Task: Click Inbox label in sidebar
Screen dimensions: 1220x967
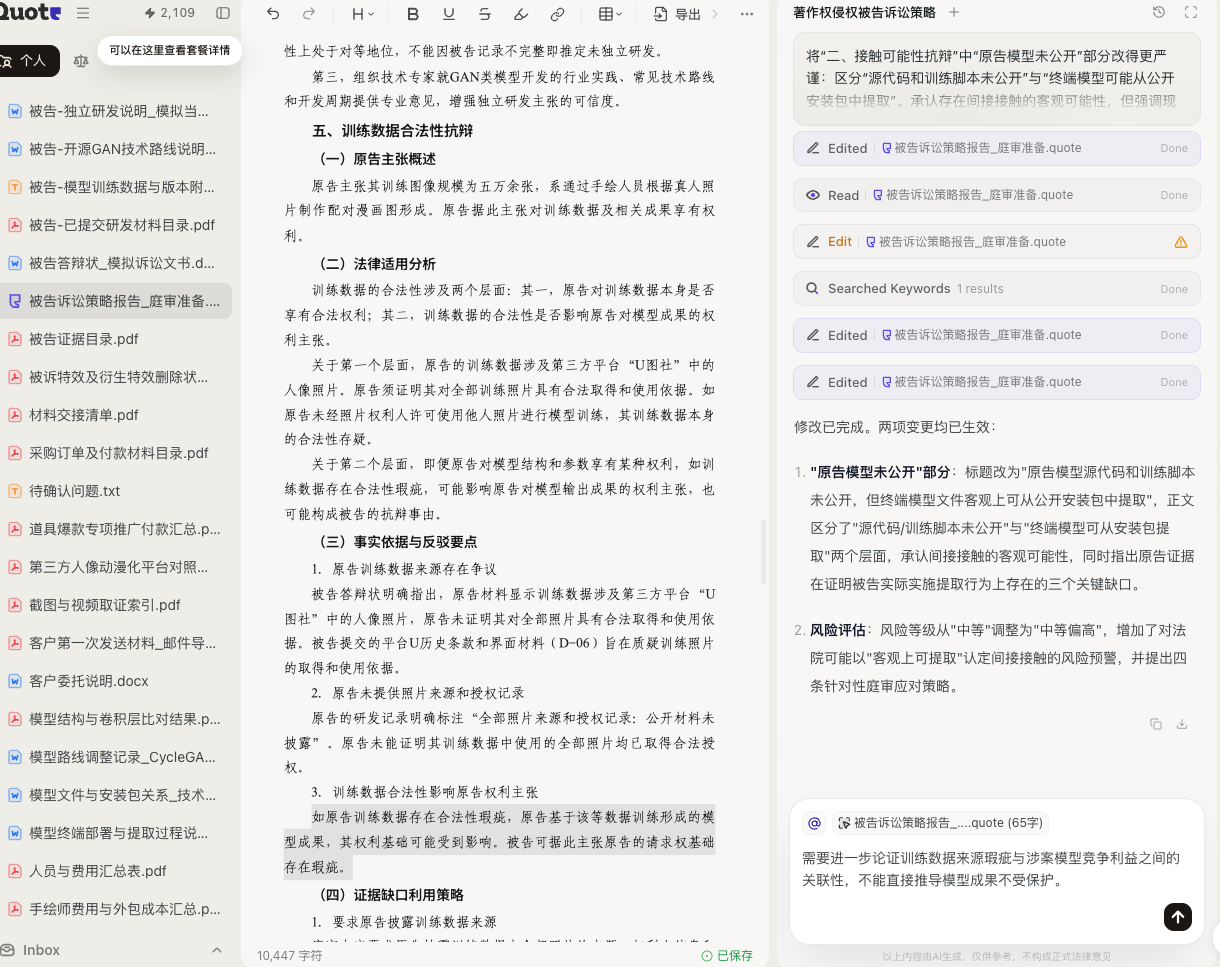Action: [x=42, y=950]
